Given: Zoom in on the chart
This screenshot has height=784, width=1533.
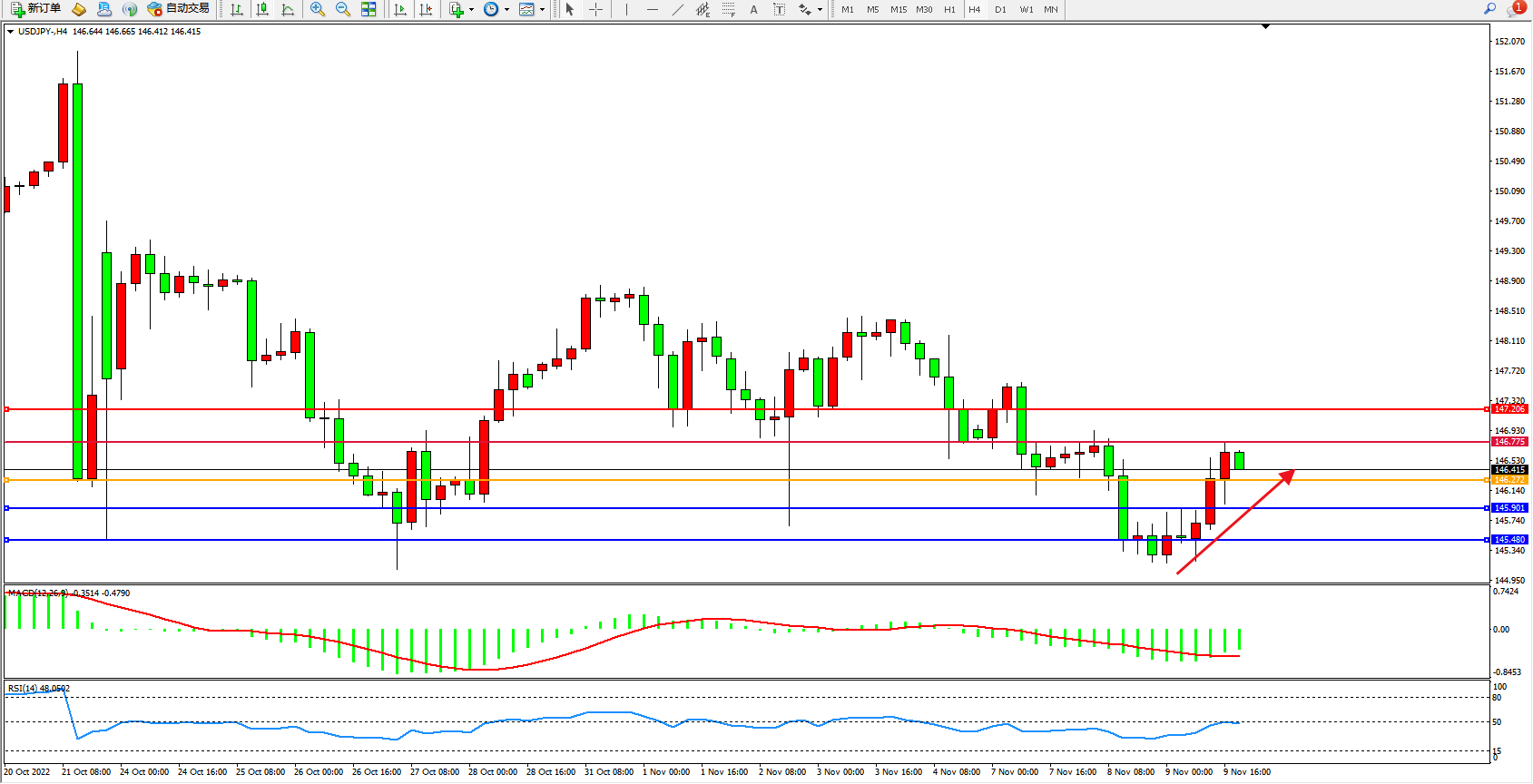Looking at the screenshot, I should [318, 9].
